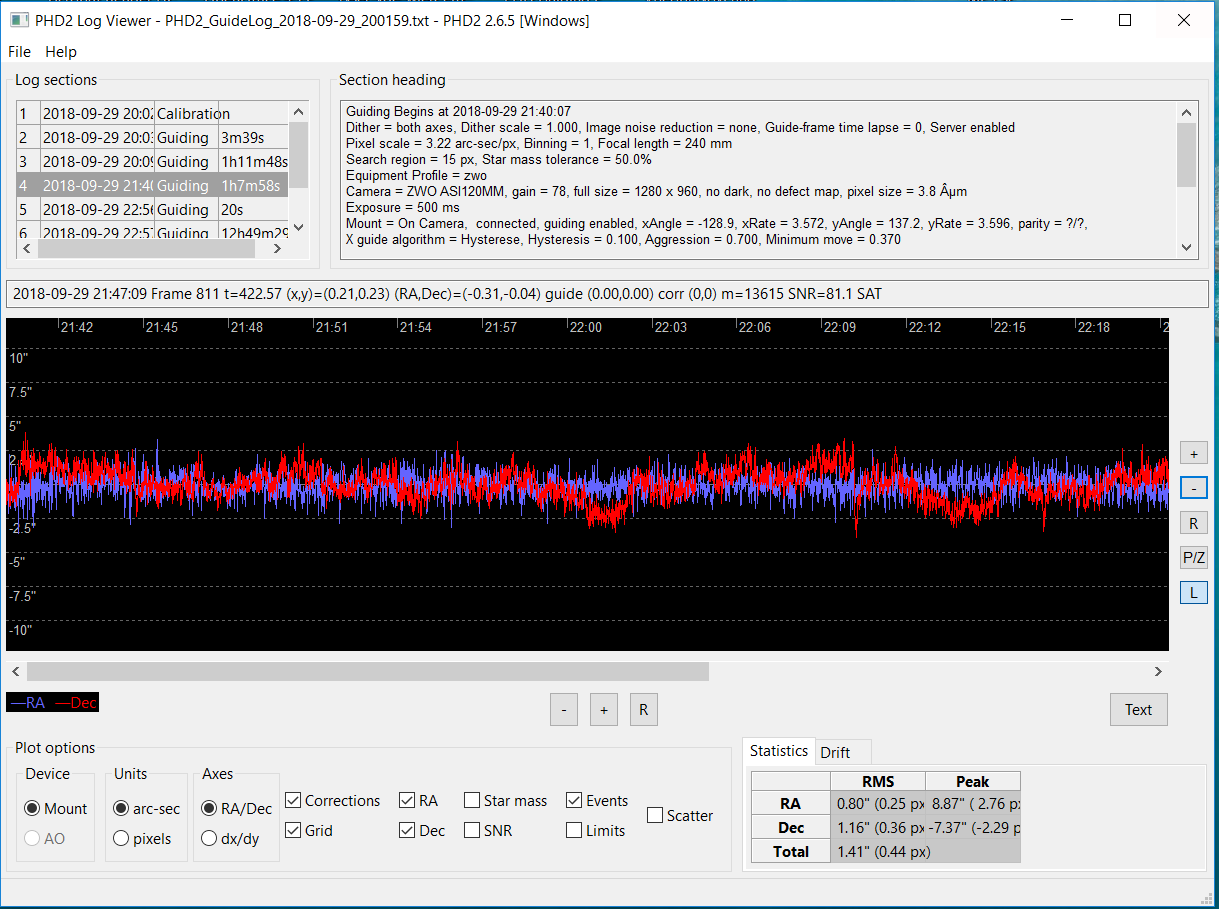Choose arc-sec units radio button
This screenshot has width=1219, height=909.
tap(147, 808)
